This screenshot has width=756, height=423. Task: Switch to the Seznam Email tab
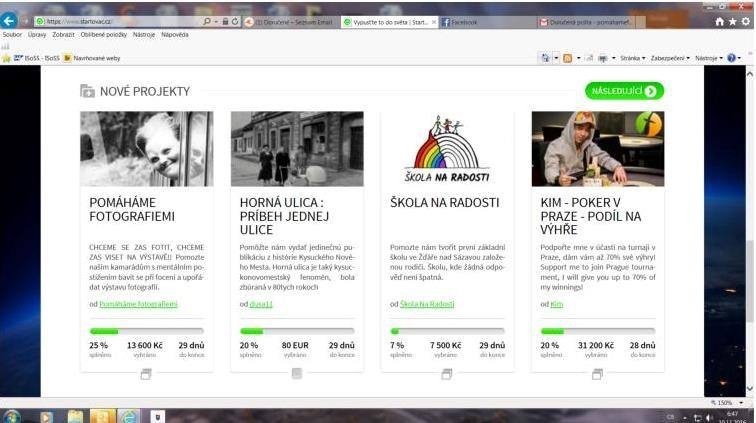[x=291, y=22]
